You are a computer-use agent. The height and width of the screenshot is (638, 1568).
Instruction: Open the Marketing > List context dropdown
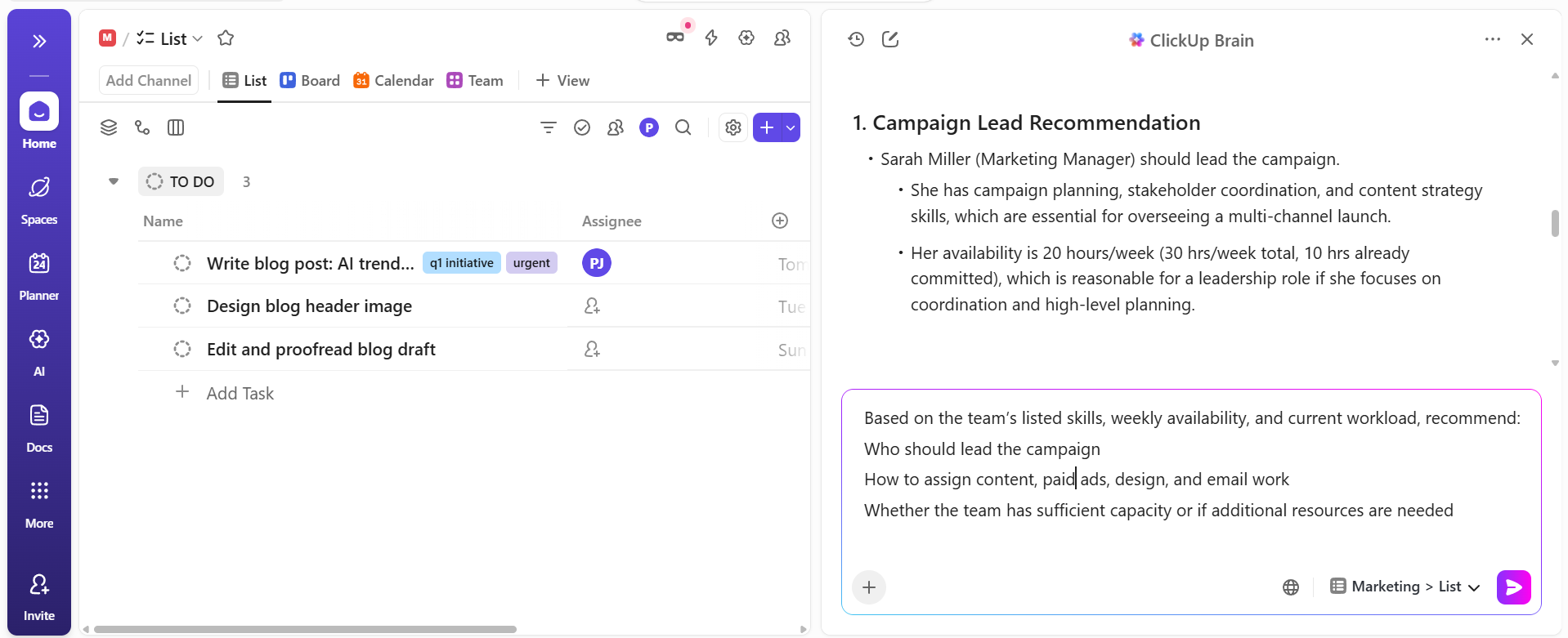coord(1404,587)
